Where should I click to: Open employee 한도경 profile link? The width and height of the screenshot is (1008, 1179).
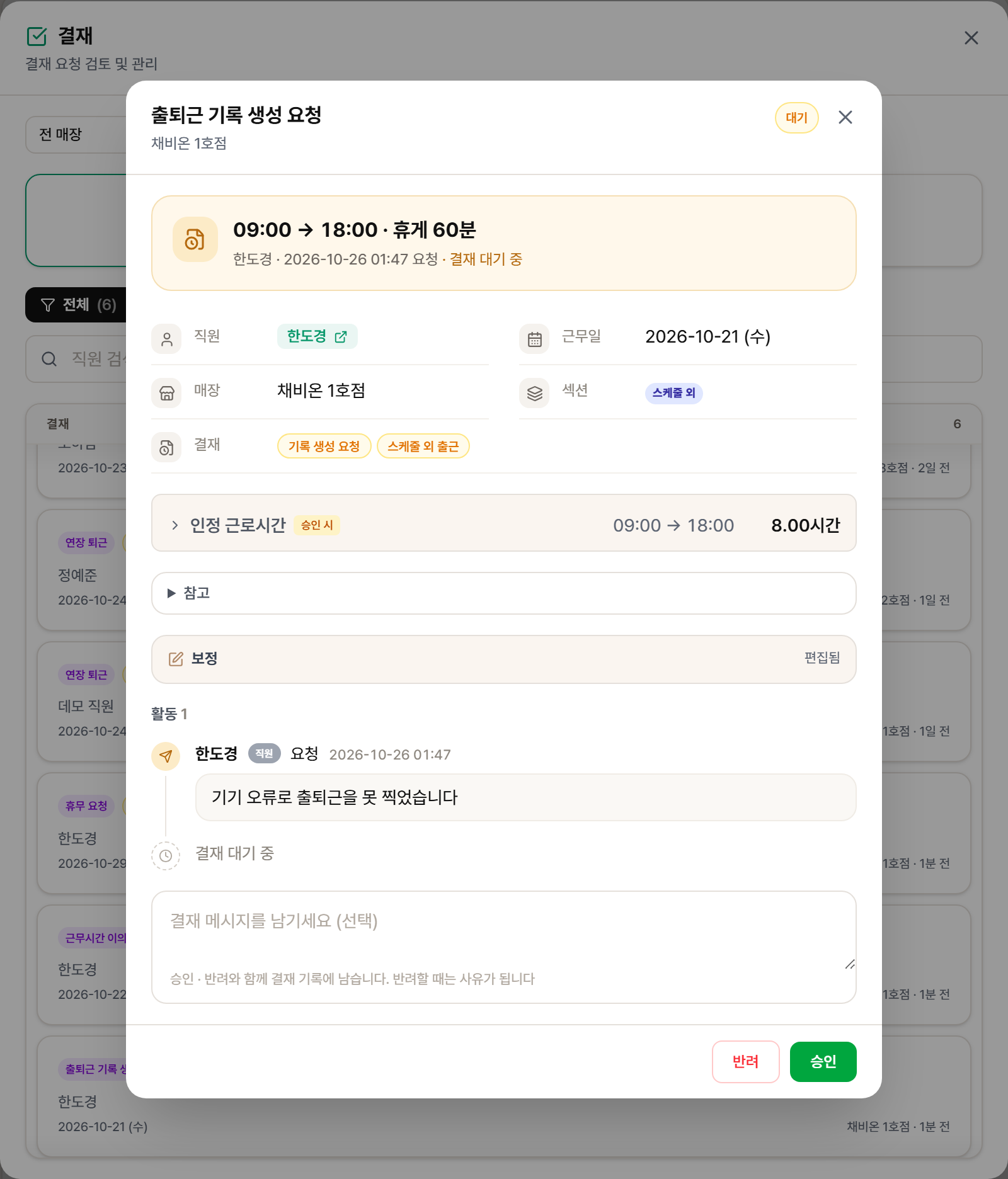(317, 336)
